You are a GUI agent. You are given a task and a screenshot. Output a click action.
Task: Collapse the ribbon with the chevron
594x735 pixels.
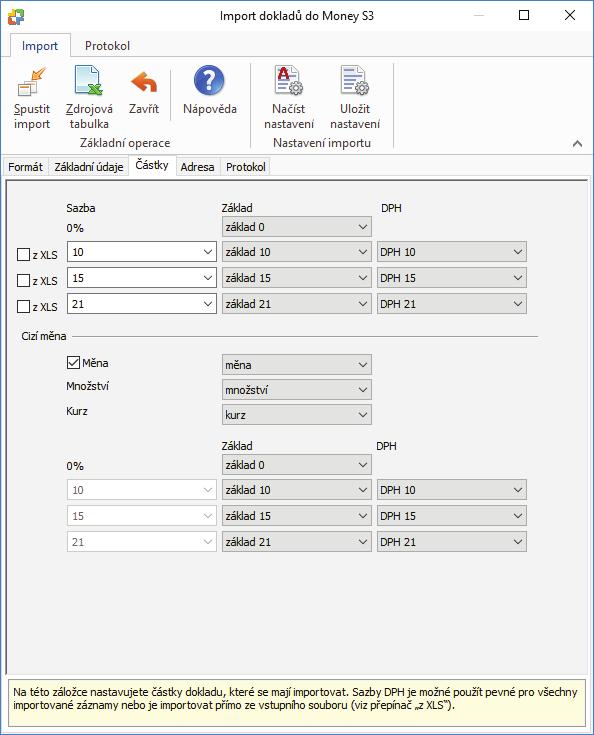(x=577, y=143)
